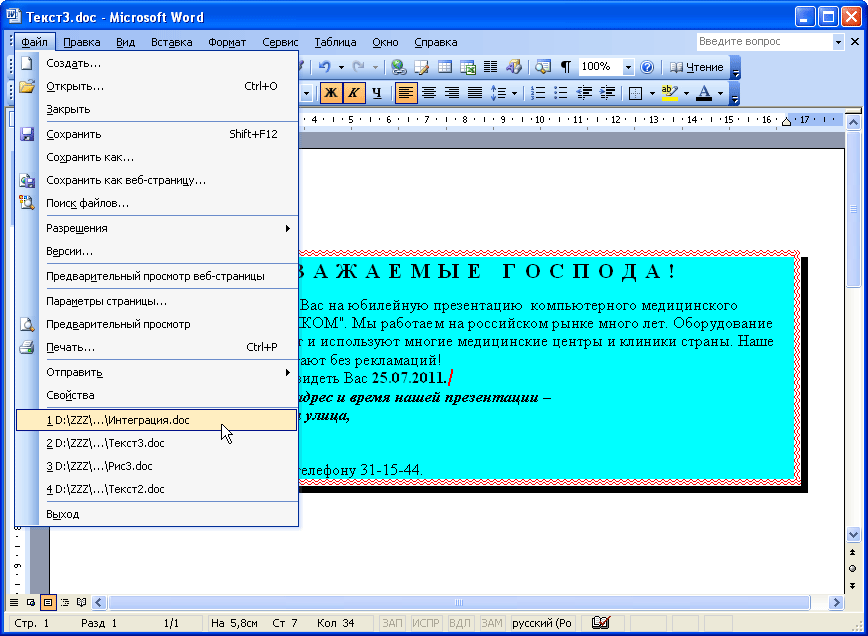Click the Insert Table icon

445,67
